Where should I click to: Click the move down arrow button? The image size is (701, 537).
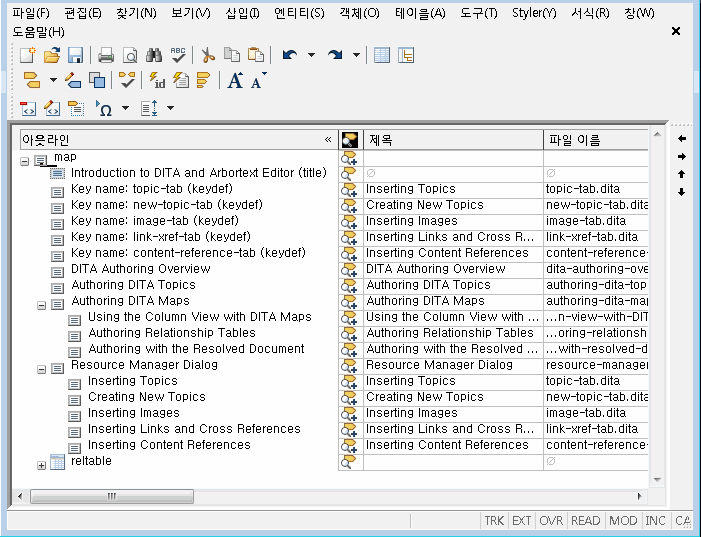pyautogui.click(x=681, y=192)
